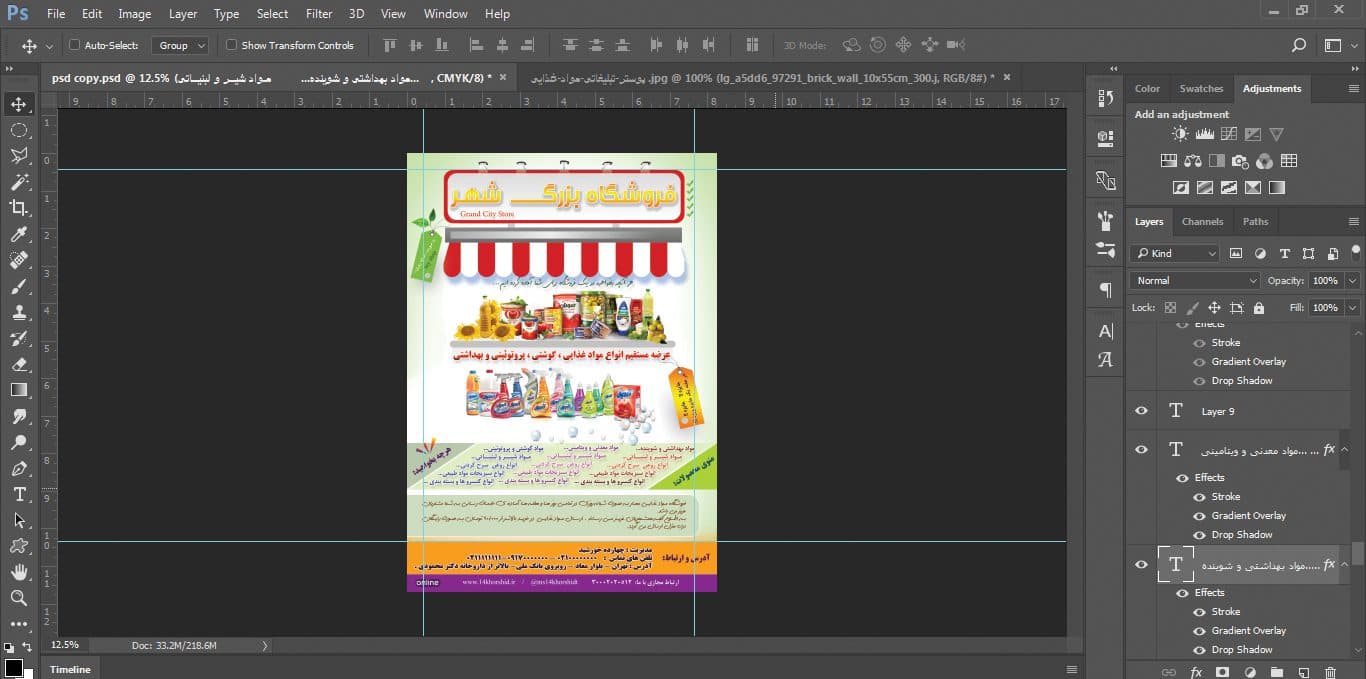
Task: Delete layer using the trash icon
Action: [x=1330, y=673]
